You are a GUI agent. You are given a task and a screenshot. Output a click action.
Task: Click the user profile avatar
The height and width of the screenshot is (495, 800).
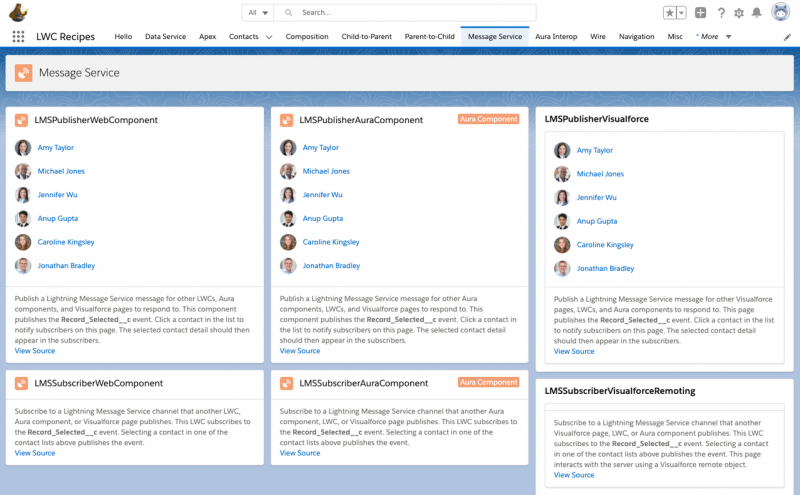pyautogui.click(x=780, y=12)
